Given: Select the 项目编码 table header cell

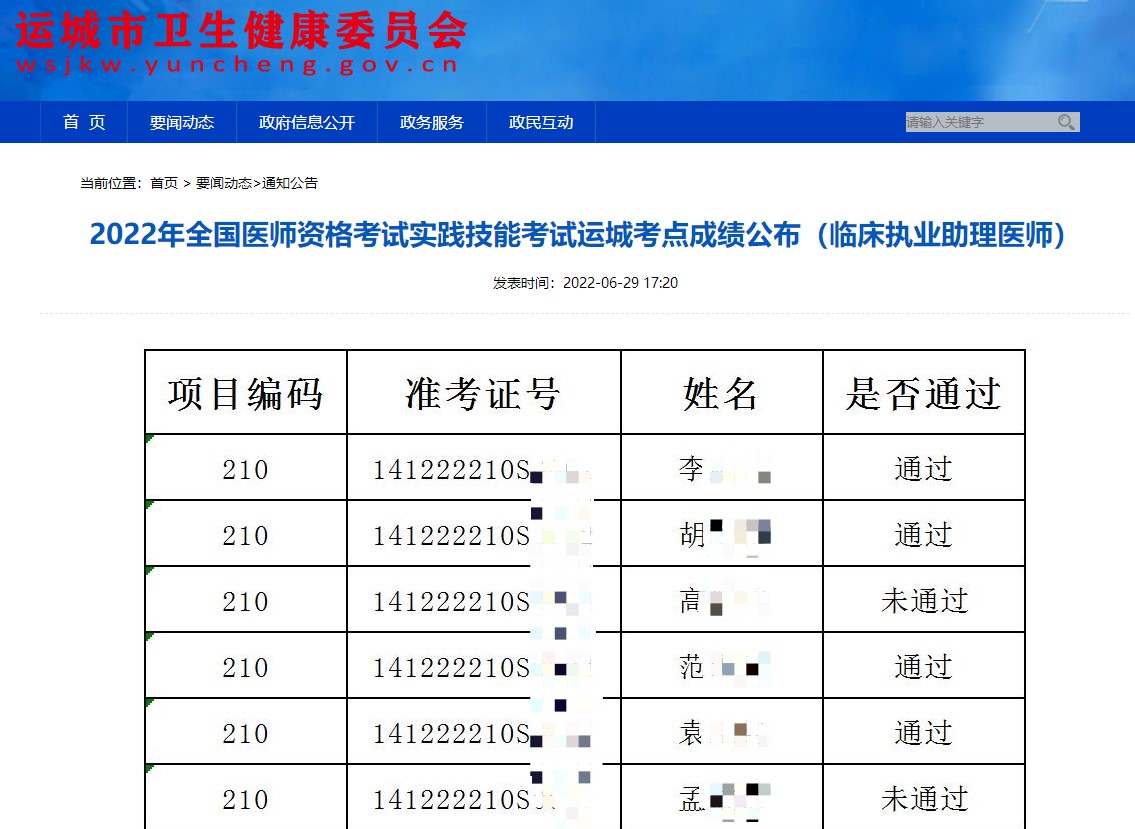Looking at the screenshot, I should 246,393.
